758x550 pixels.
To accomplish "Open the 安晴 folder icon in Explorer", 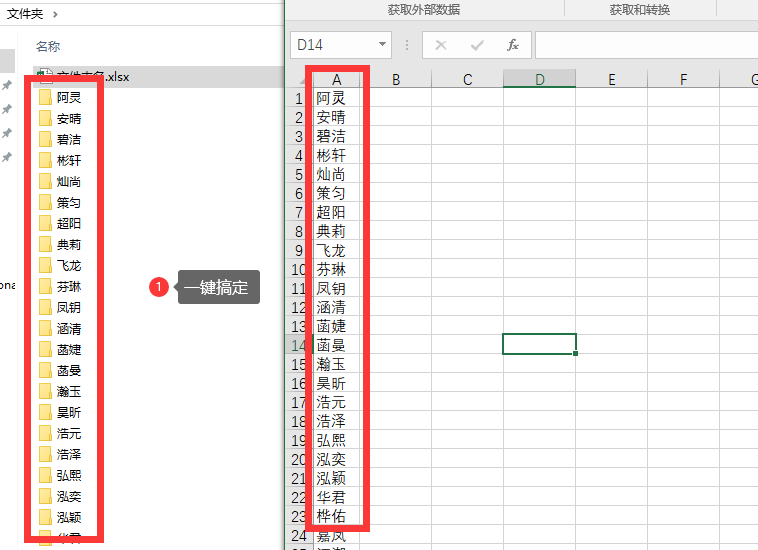I will pyautogui.click(x=45, y=118).
